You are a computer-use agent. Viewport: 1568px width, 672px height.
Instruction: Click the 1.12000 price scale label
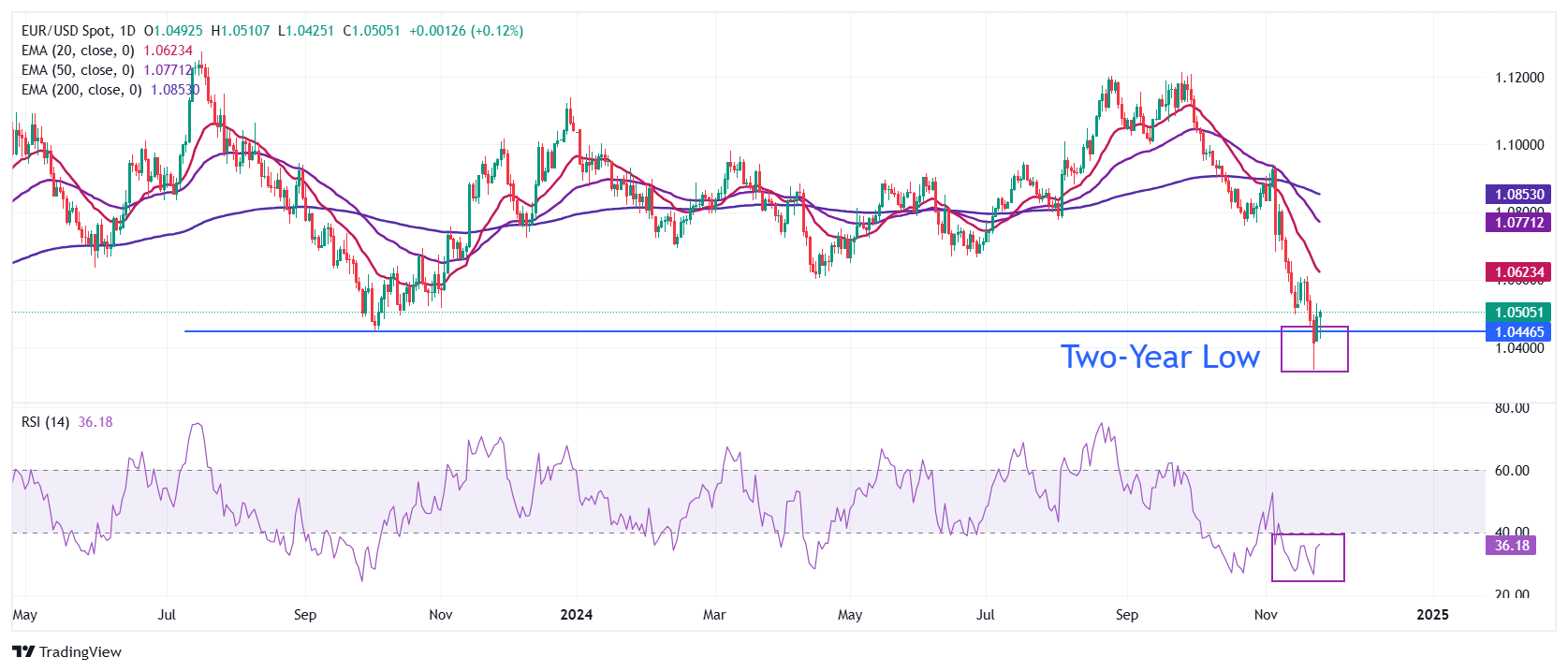click(1519, 78)
